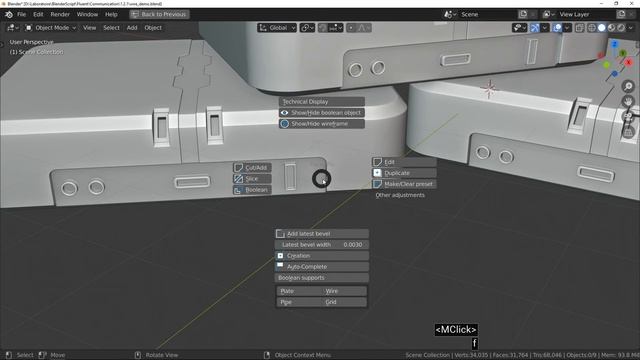
Task: Open the Object Mode dropdown
Action: coord(51,28)
